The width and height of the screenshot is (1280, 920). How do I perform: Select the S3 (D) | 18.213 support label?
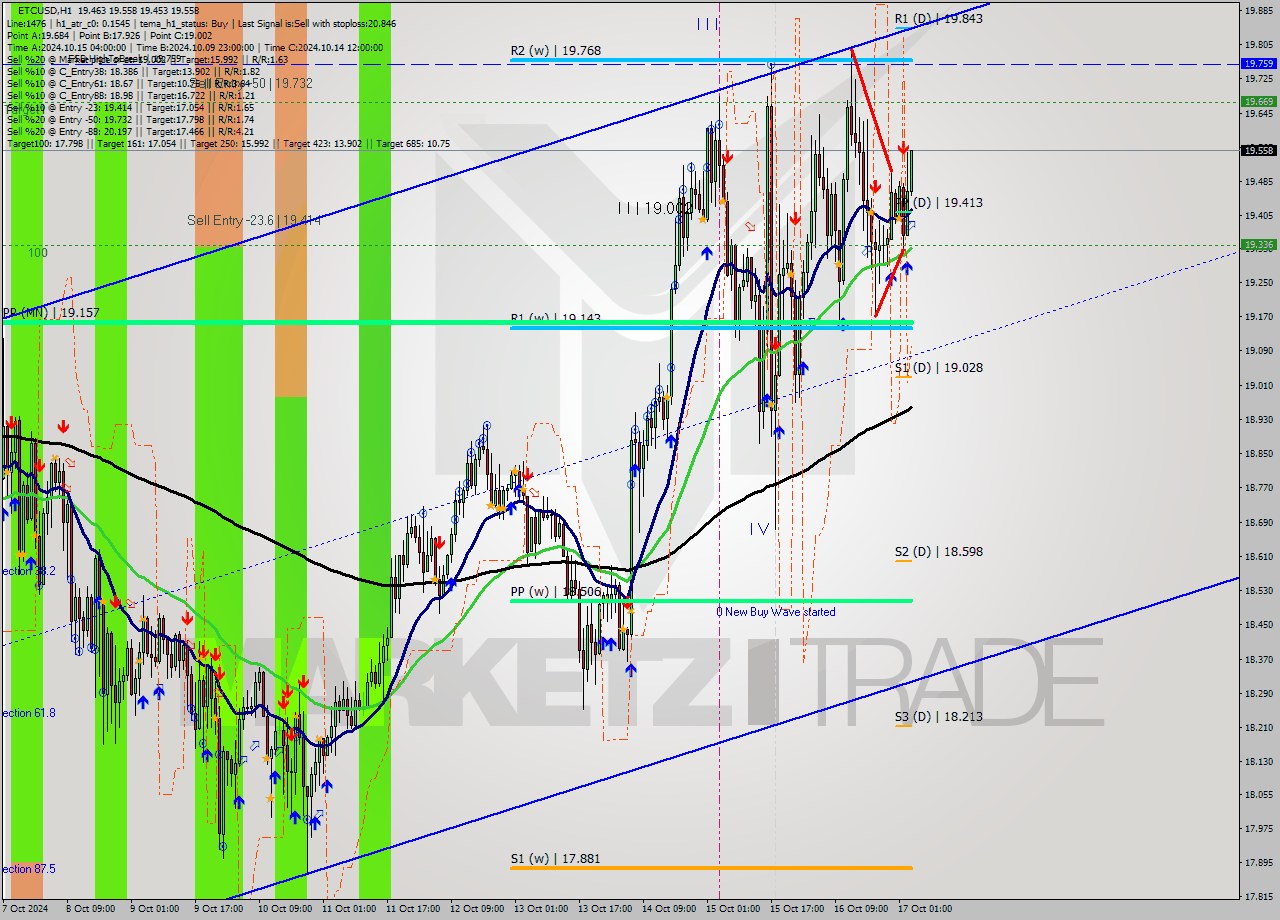938,717
